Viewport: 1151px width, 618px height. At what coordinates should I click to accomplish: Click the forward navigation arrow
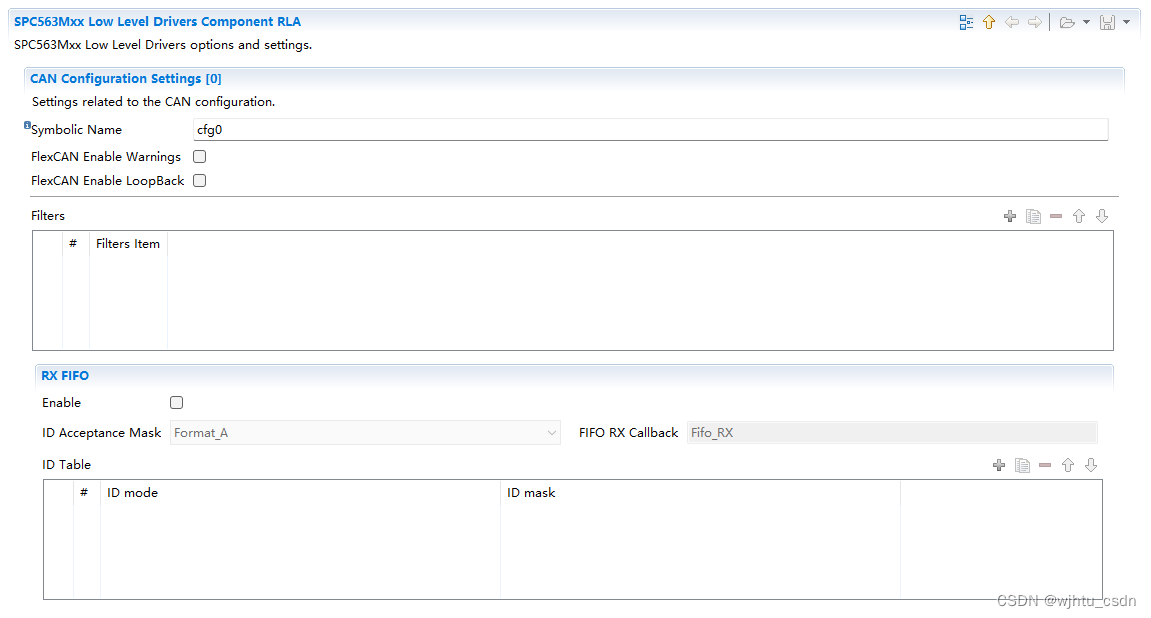coord(1035,23)
